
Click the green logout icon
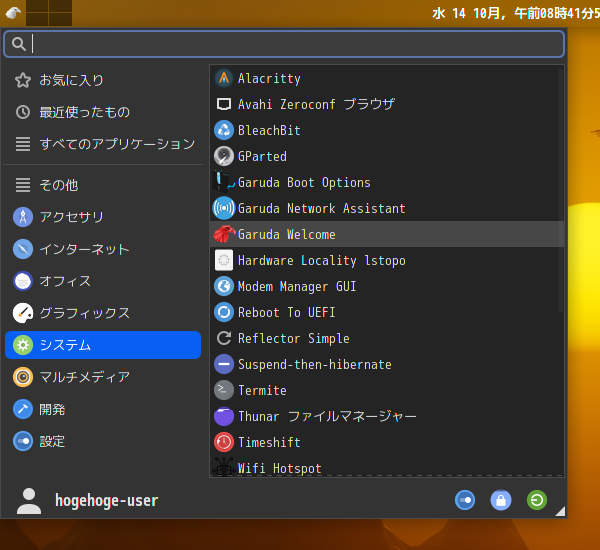tap(537, 500)
